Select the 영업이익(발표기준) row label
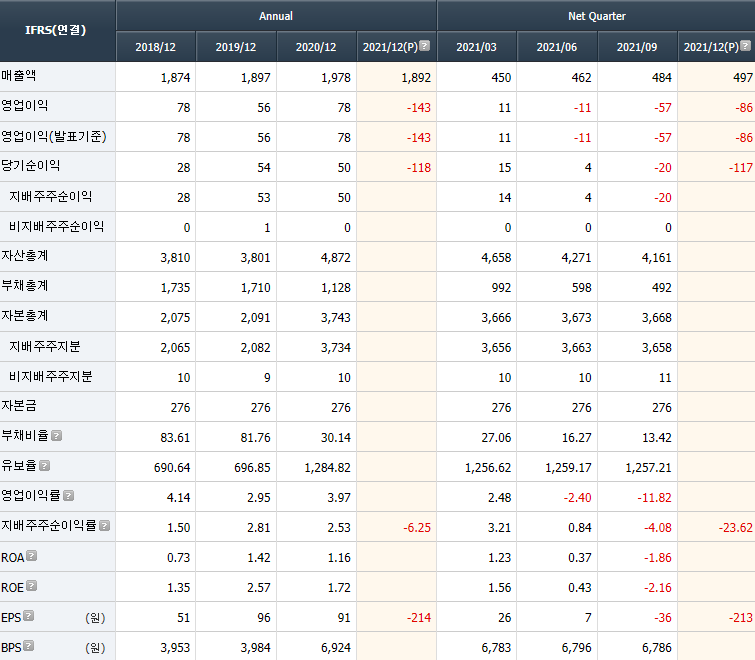The image size is (755, 660). (x=53, y=136)
